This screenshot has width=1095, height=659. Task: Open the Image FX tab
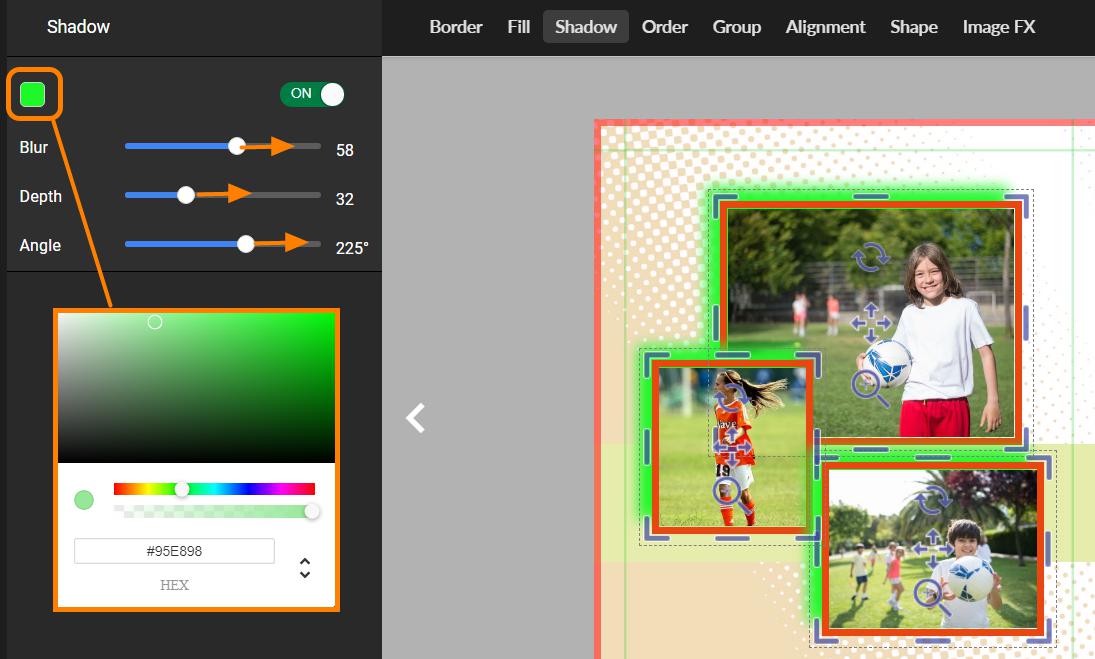(999, 27)
